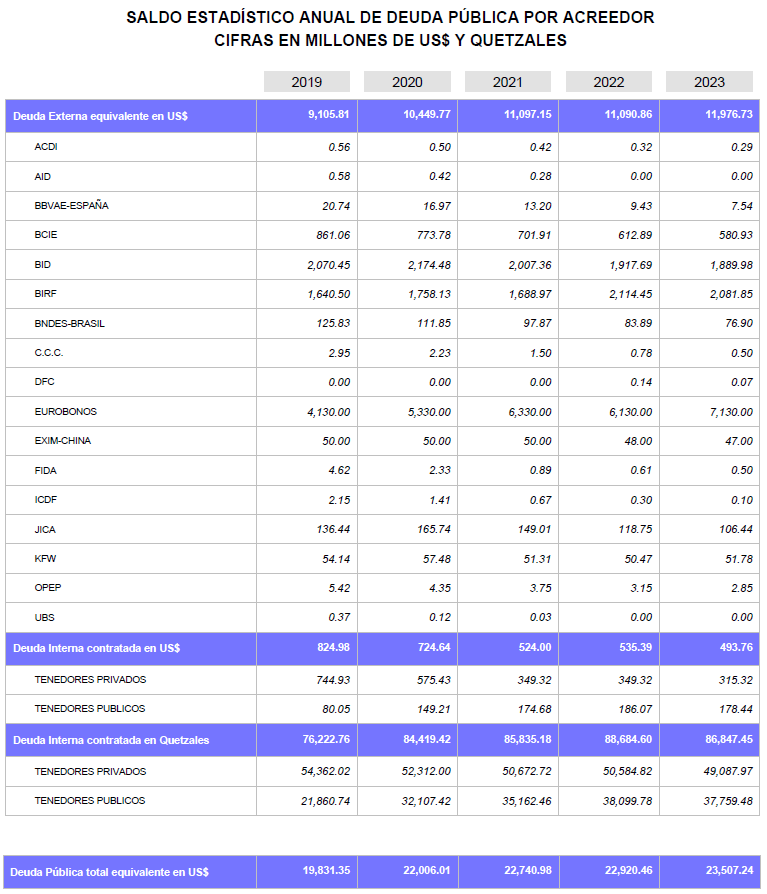Select the total public debt value for 2023
This screenshot has height=894, width=767.
click(728, 872)
